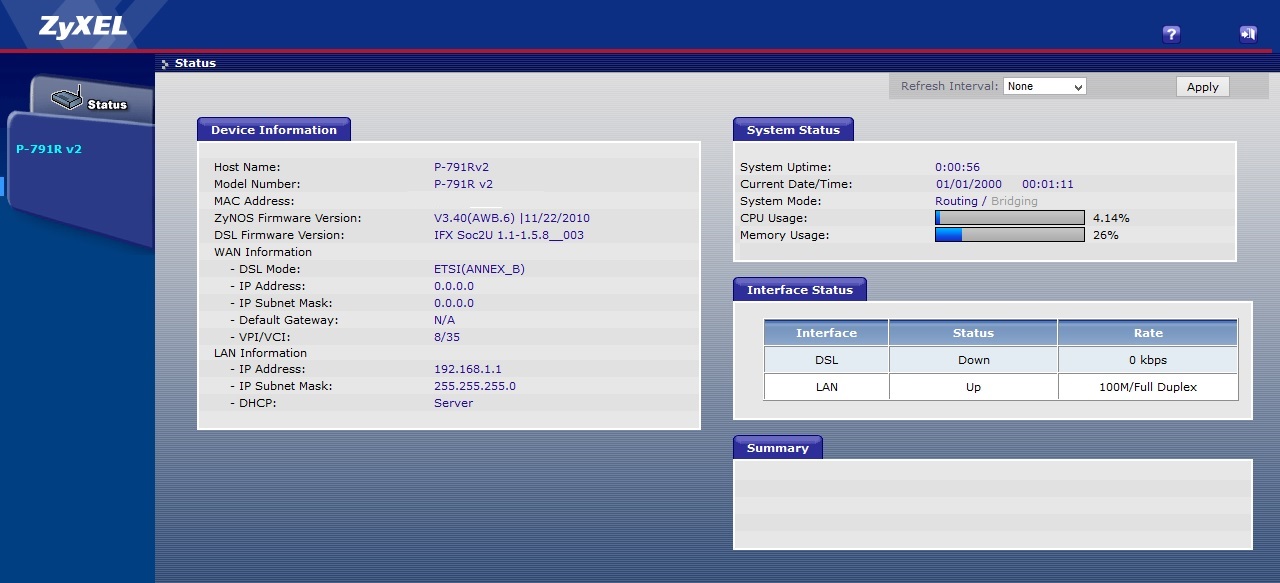Click the WAN Information heading
This screenshot has width=1280, height=583.
pos(263,252)
